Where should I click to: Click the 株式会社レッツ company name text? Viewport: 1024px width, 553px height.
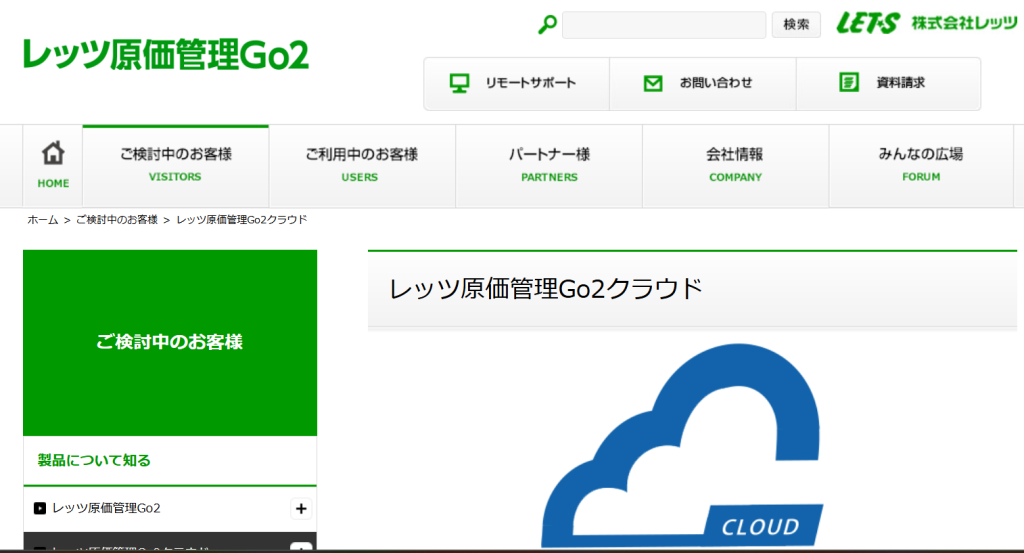click(964, 24)
